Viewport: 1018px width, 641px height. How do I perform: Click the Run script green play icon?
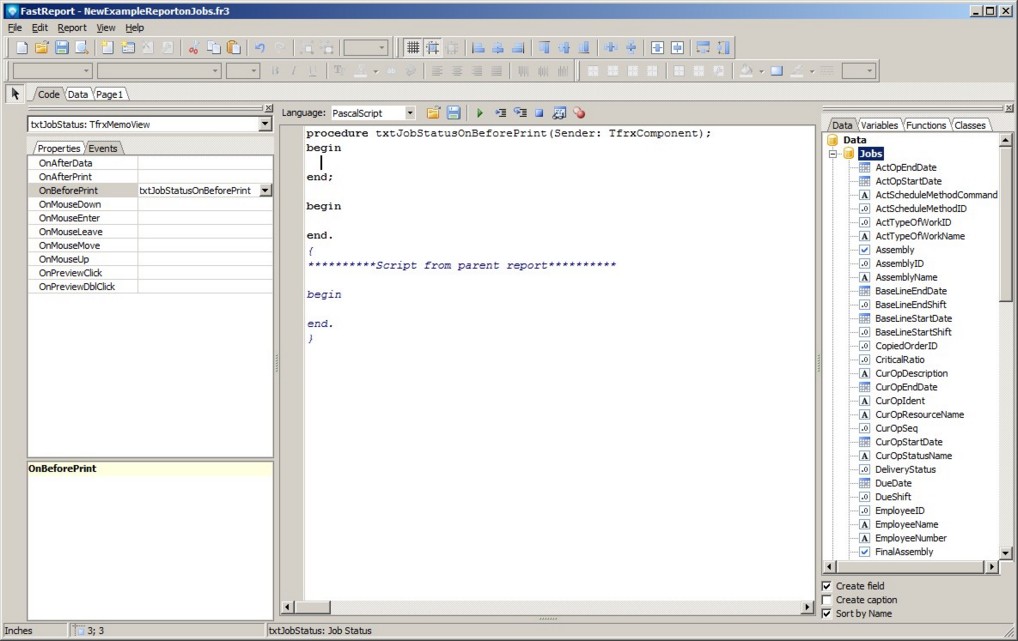(480, 113)
